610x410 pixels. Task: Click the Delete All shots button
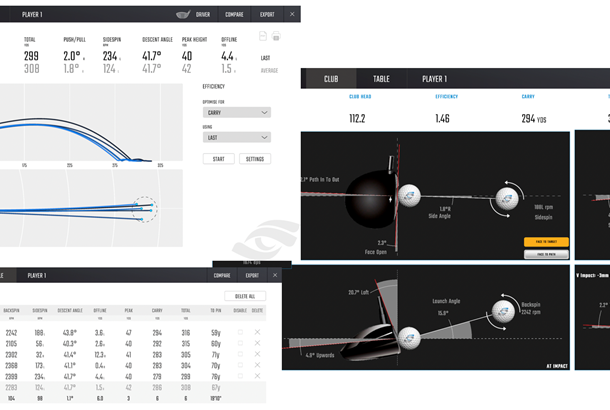[x=245, y=296]
